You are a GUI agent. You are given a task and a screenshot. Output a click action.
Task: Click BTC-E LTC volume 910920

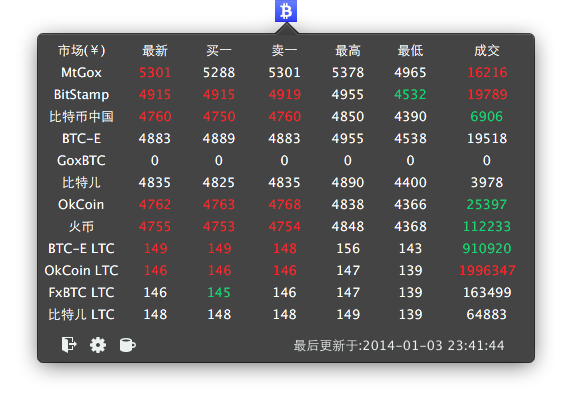point(487,249)
